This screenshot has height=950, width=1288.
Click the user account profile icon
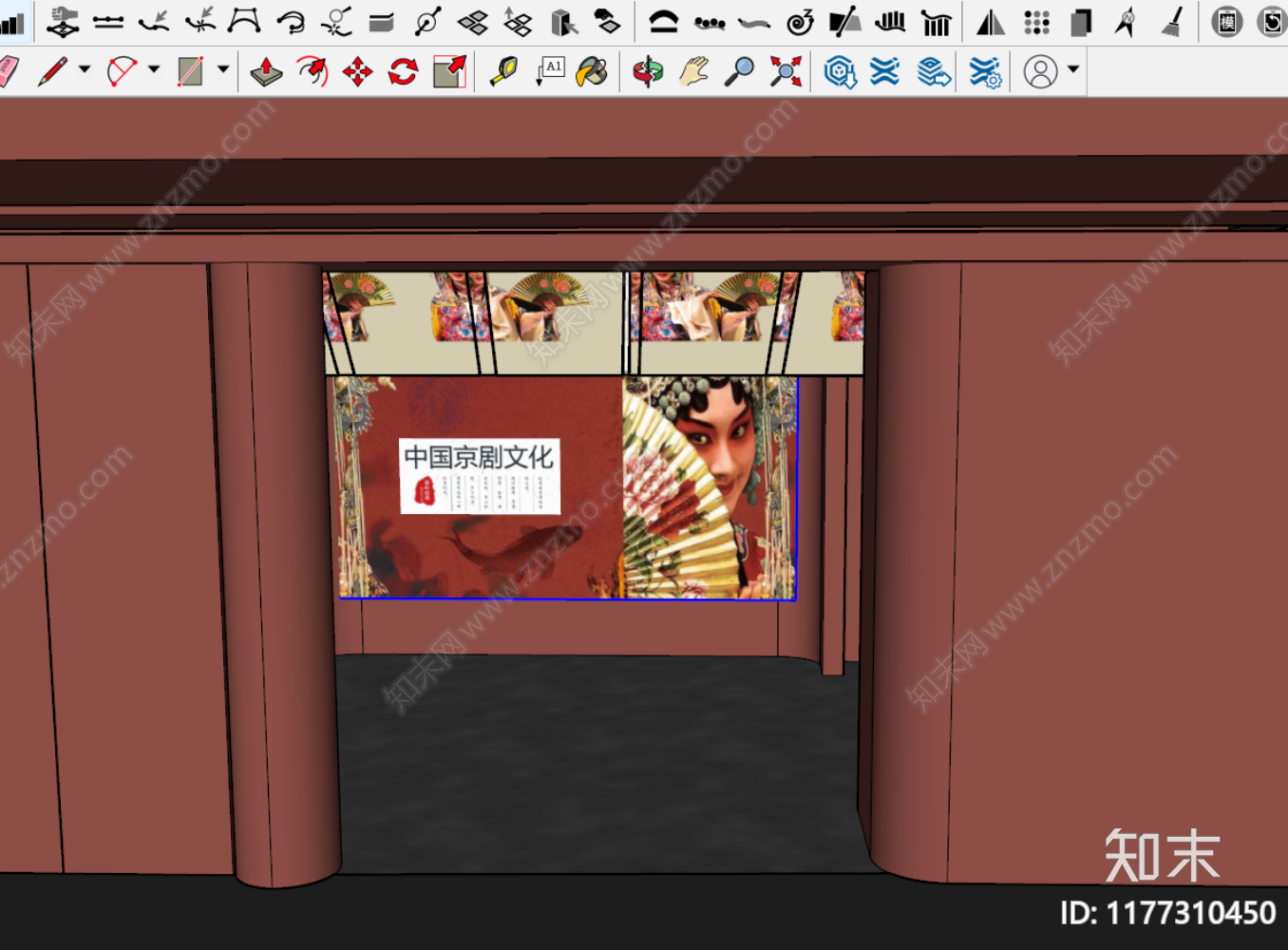coord(1041,71)
